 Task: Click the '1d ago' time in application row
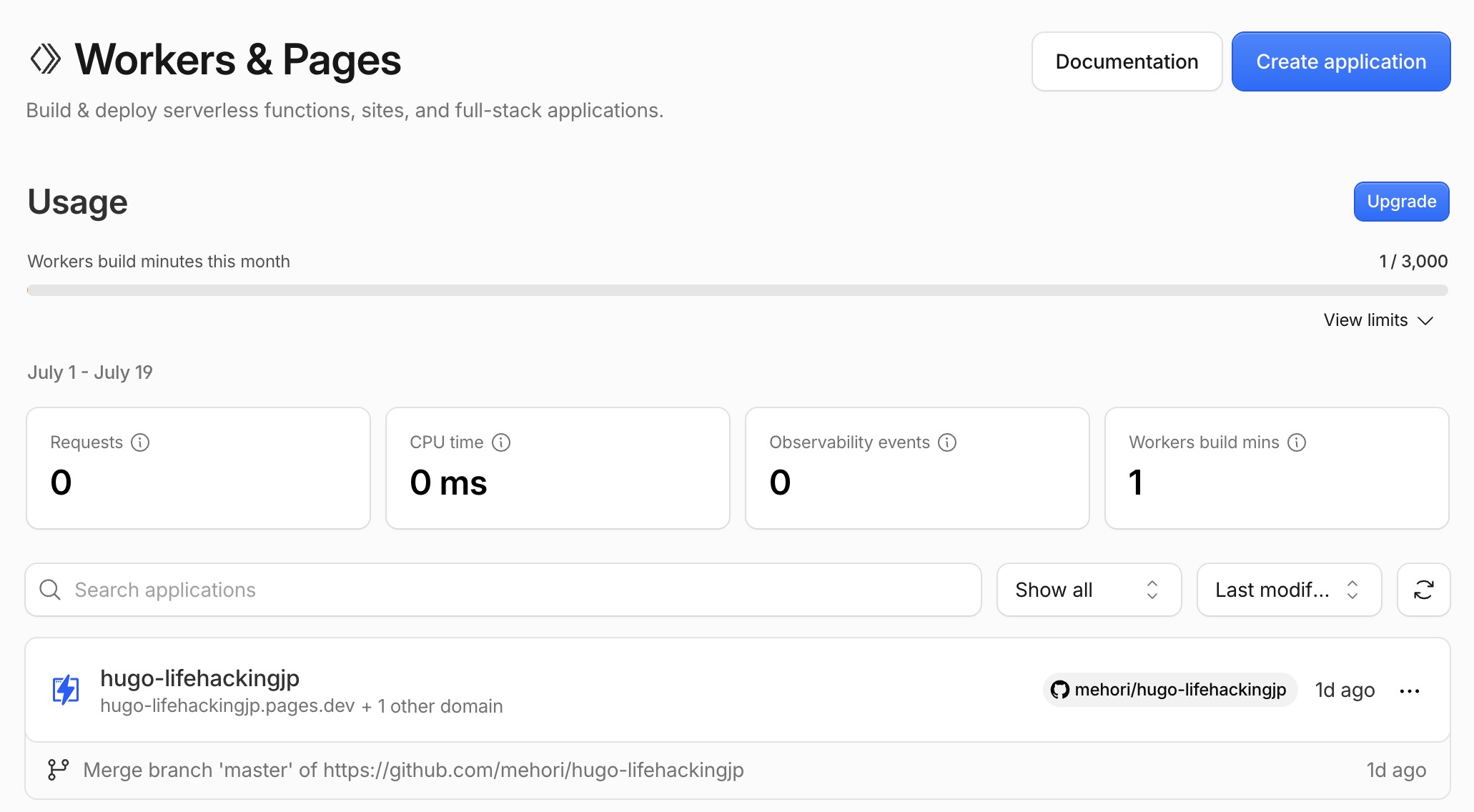[1345, 690]
